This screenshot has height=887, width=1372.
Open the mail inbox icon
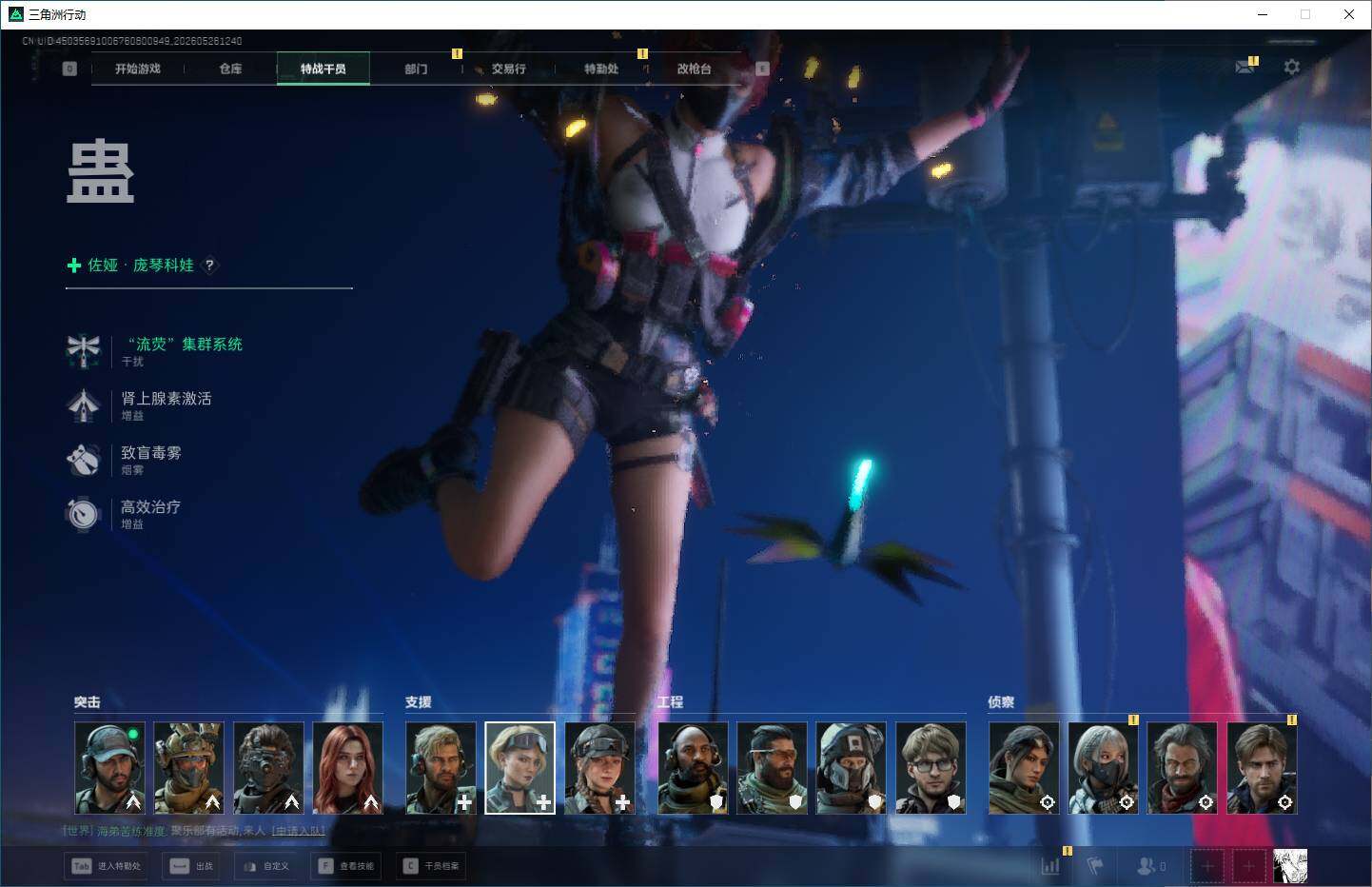pos(1245,67)
